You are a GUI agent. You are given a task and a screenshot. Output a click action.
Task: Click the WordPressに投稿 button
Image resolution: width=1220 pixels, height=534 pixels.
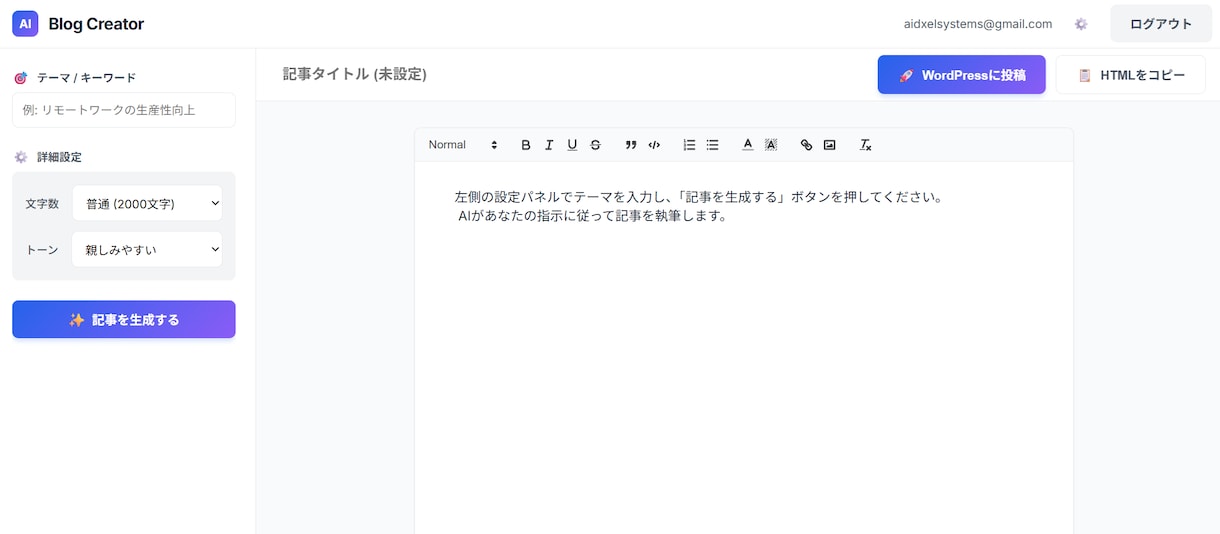pyautogui.click(x=962, y=75)
